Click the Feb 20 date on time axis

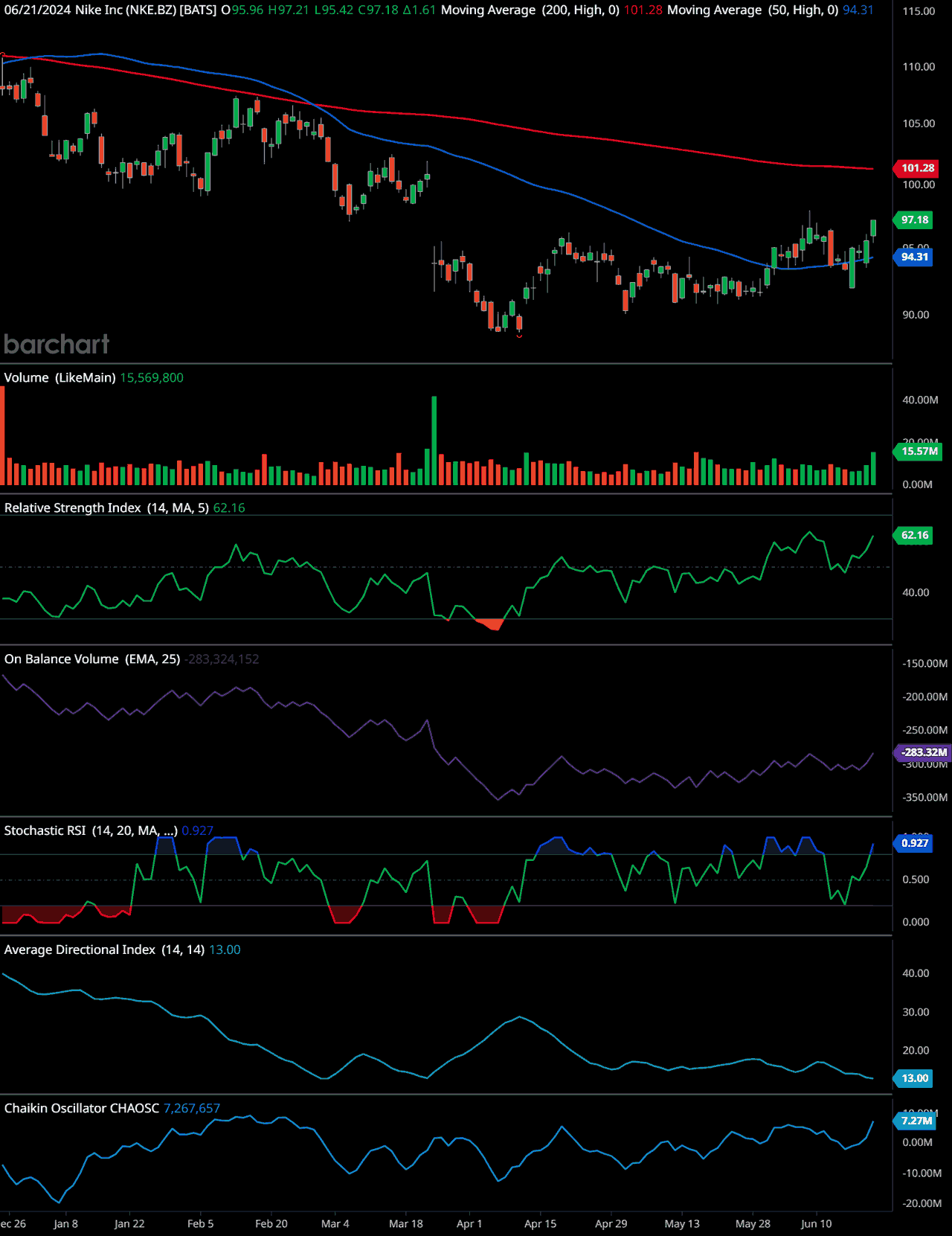[271, 1224]
